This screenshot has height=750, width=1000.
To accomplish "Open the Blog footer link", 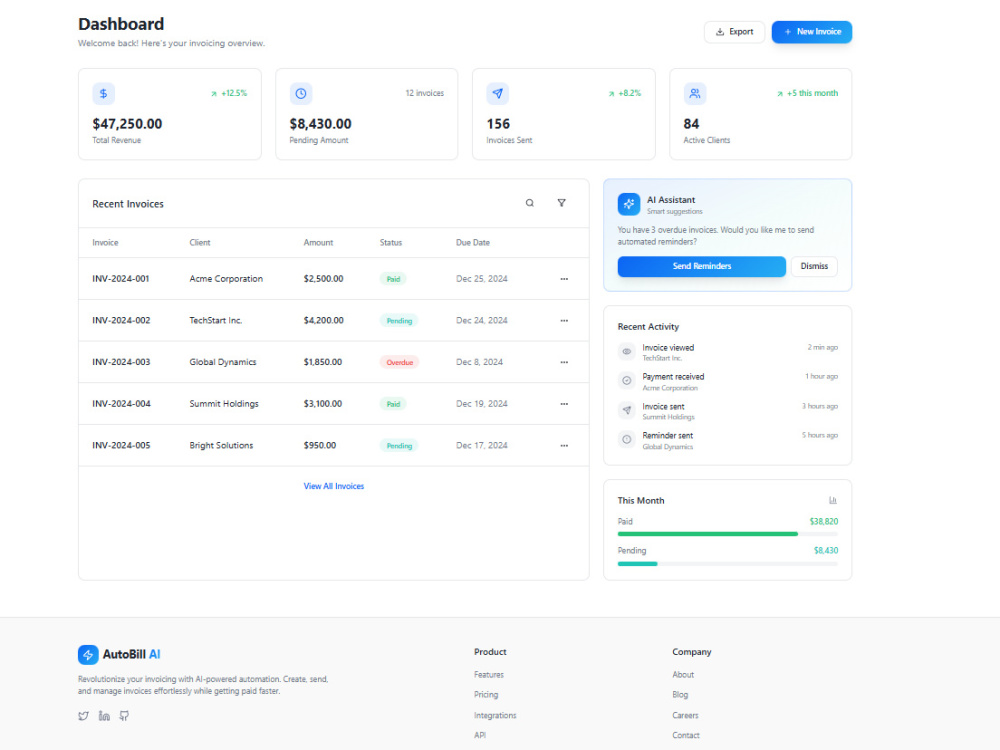I will [x=680, y=695].
